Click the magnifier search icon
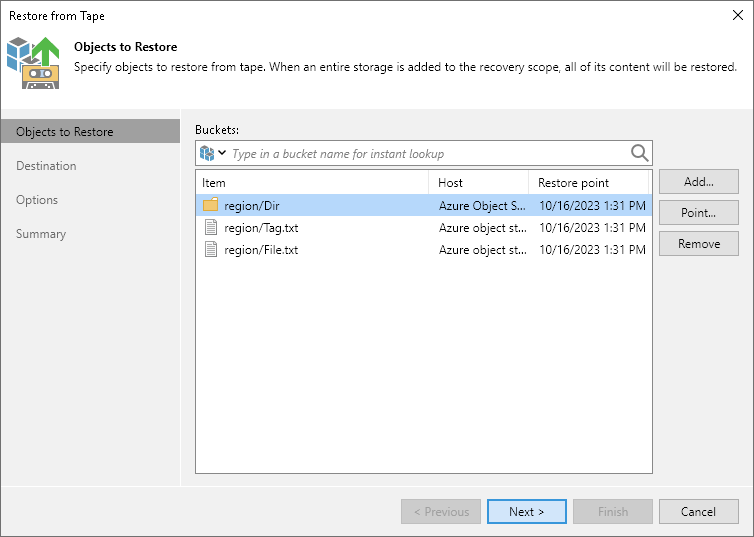 (640, 153)
